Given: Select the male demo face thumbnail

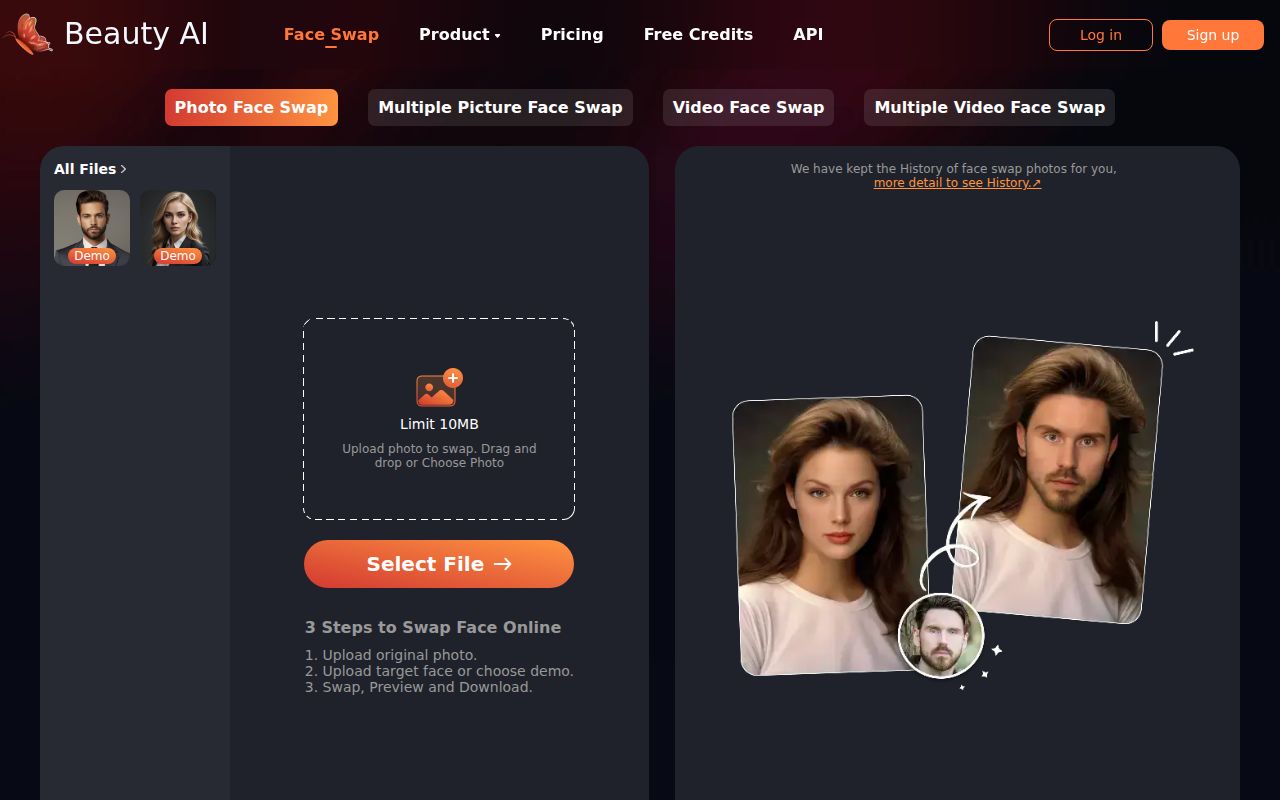Looking at the screenshot, I should point(92,227).
